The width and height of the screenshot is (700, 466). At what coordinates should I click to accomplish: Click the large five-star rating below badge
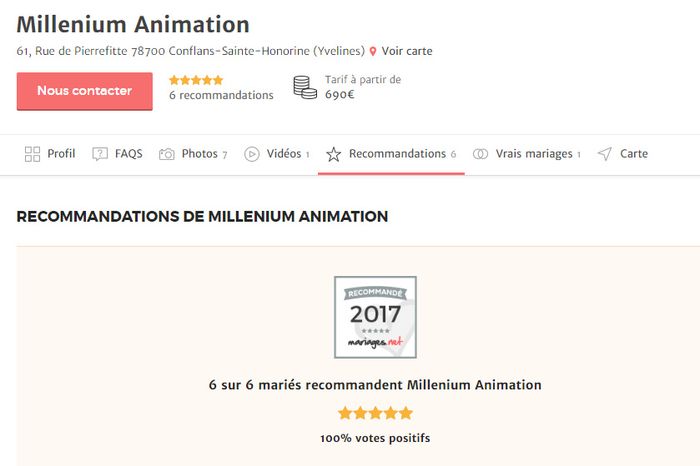tap(375, 412)
